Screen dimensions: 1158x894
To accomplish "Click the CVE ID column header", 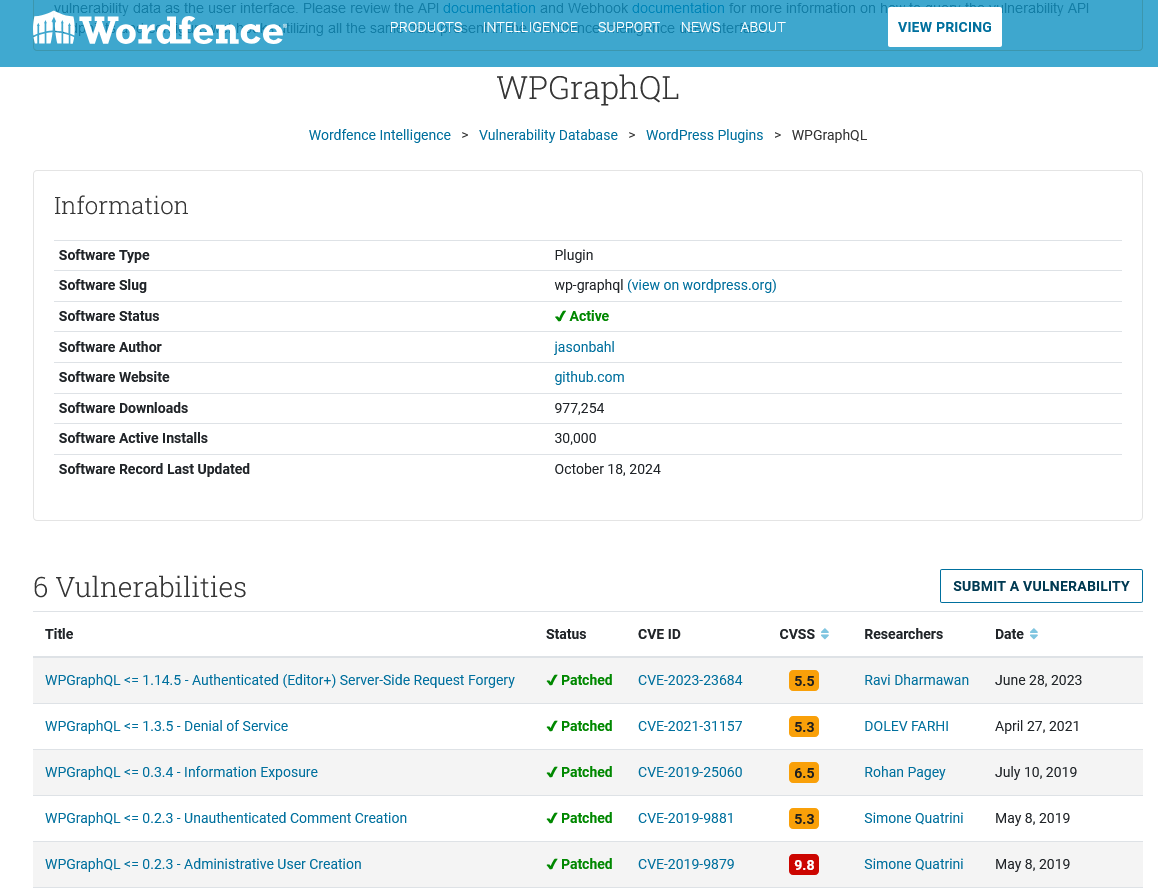I will (659, 634).
